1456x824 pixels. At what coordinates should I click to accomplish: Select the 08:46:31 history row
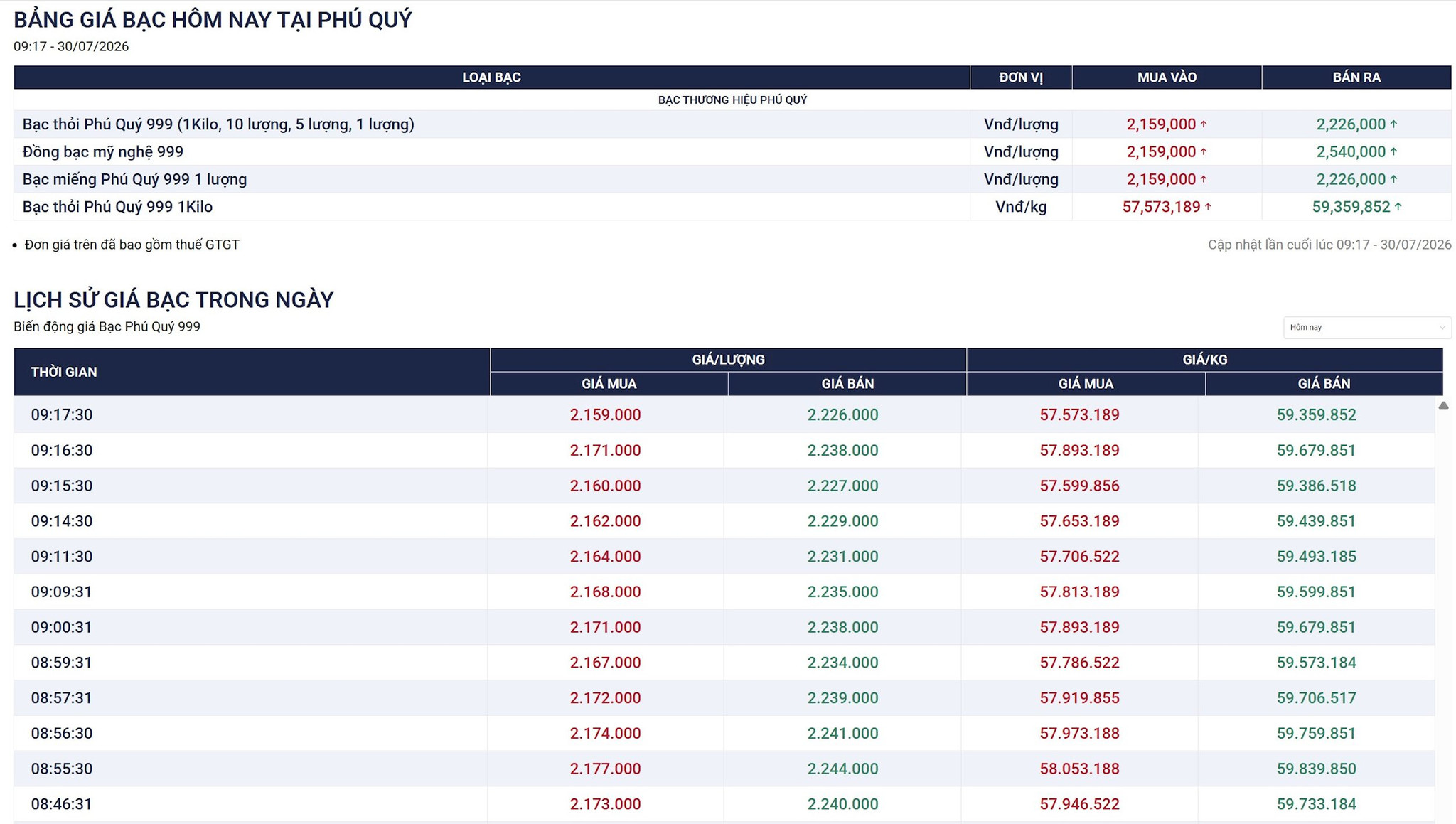(x=724, y=803)
